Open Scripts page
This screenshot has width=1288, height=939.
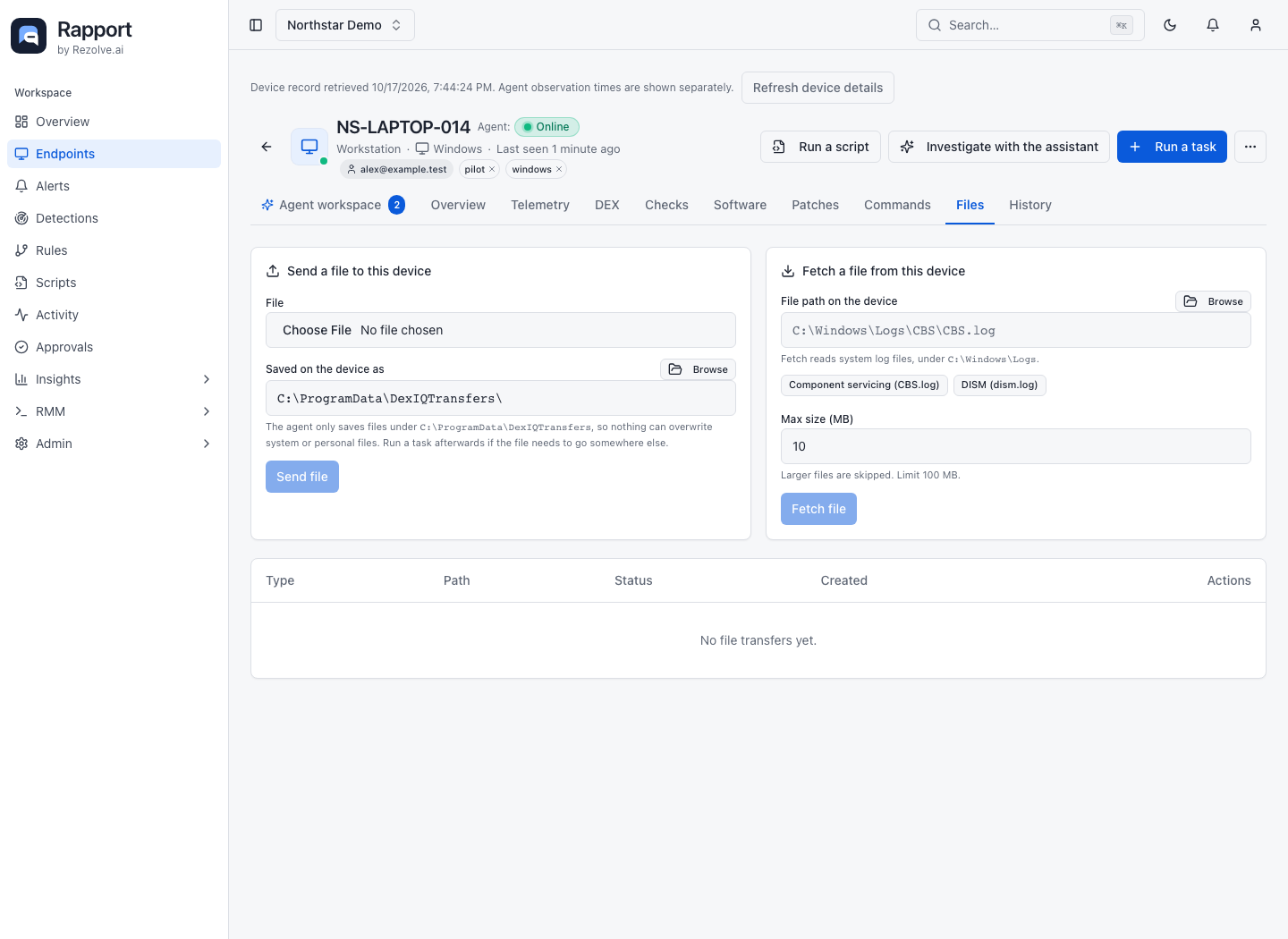[x=114, y=283]
